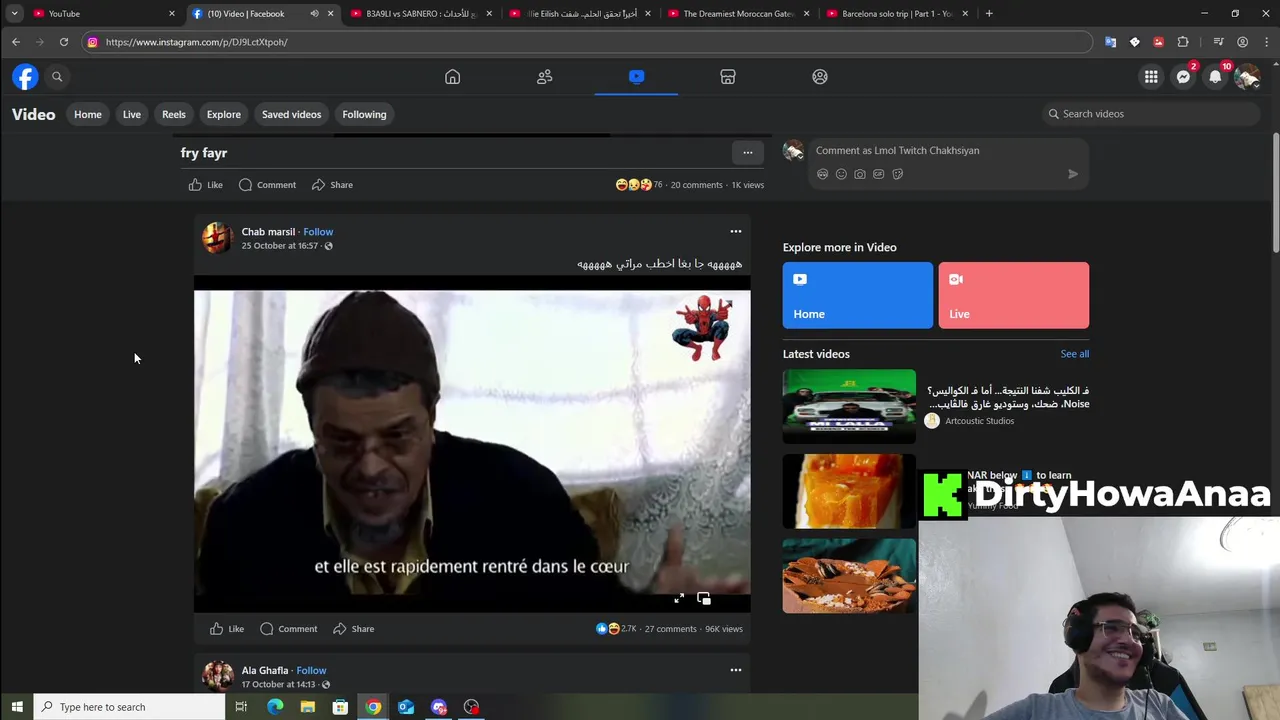The height and width of the screenshot is (720, 1280).
Task: Switch to the YouTube browser tab
Action: 103,14
